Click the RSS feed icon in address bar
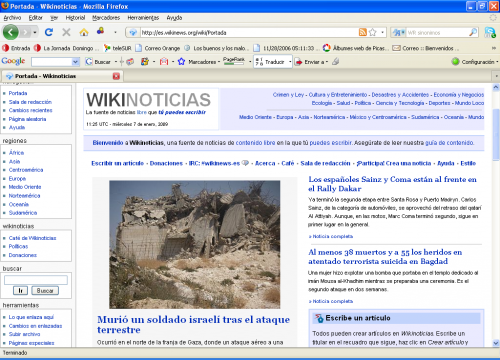500x360 pixels. 363,32
